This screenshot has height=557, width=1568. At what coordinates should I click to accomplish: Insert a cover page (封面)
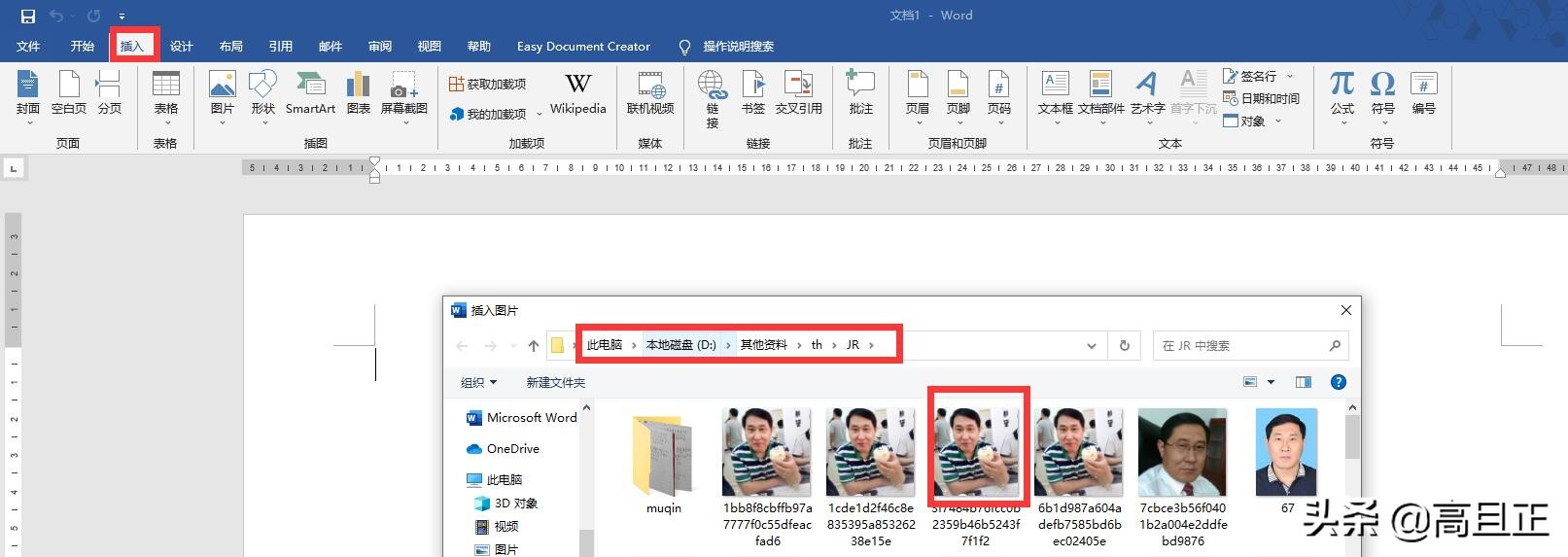point(28,97)
